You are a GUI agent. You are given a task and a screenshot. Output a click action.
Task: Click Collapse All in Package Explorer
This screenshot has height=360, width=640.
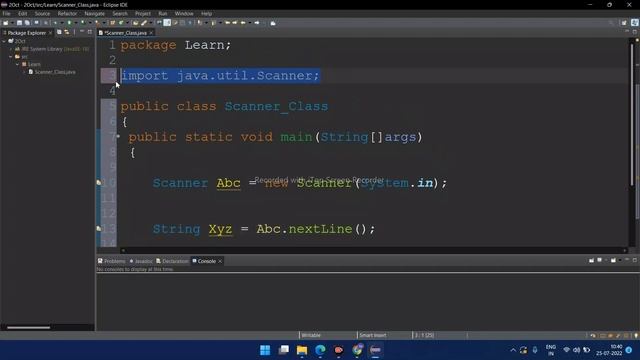tap(59, 32)
